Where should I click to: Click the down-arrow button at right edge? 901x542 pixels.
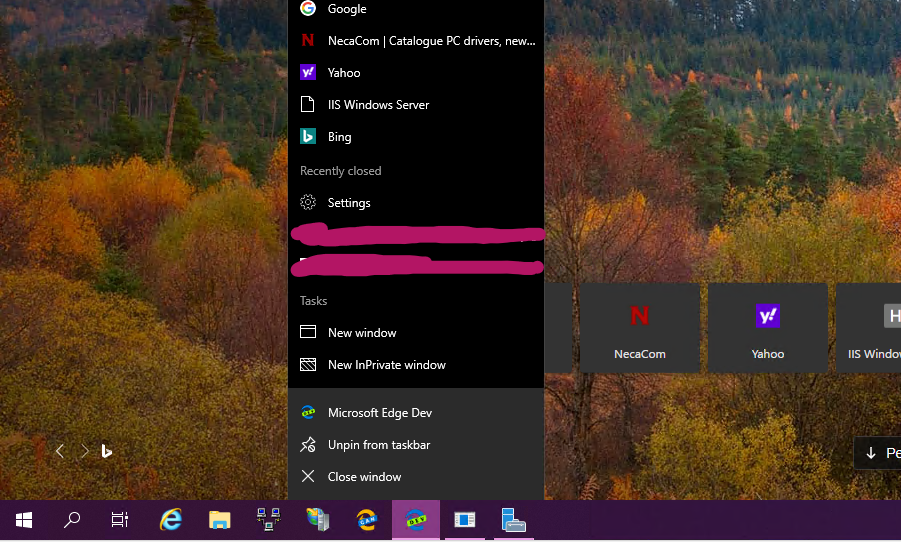[x=877, y=453]
